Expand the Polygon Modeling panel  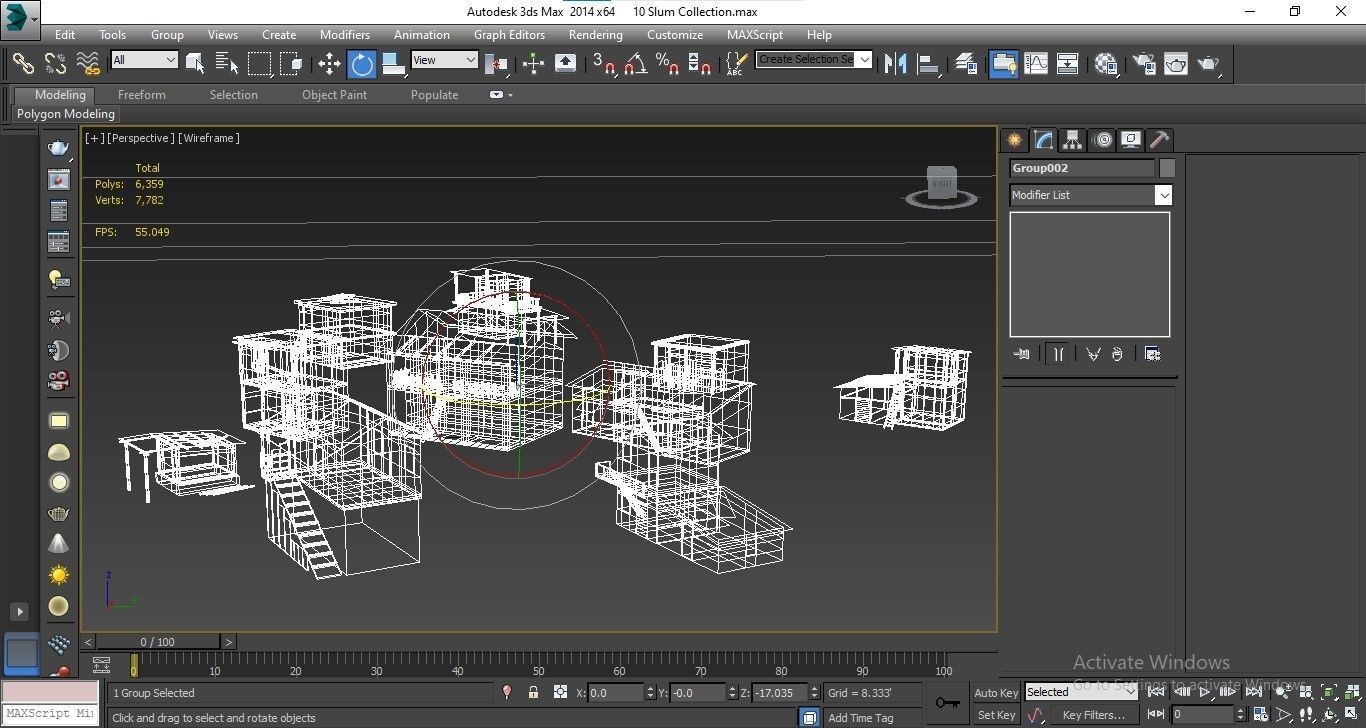coord(66,114)
